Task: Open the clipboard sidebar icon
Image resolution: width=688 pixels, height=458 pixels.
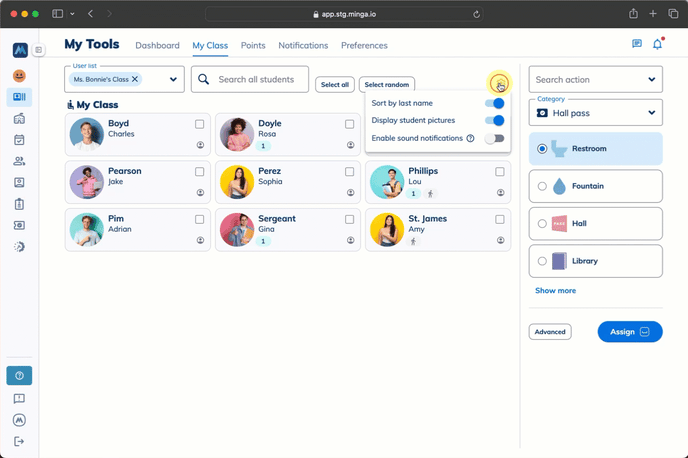Action: pos(19,204)
